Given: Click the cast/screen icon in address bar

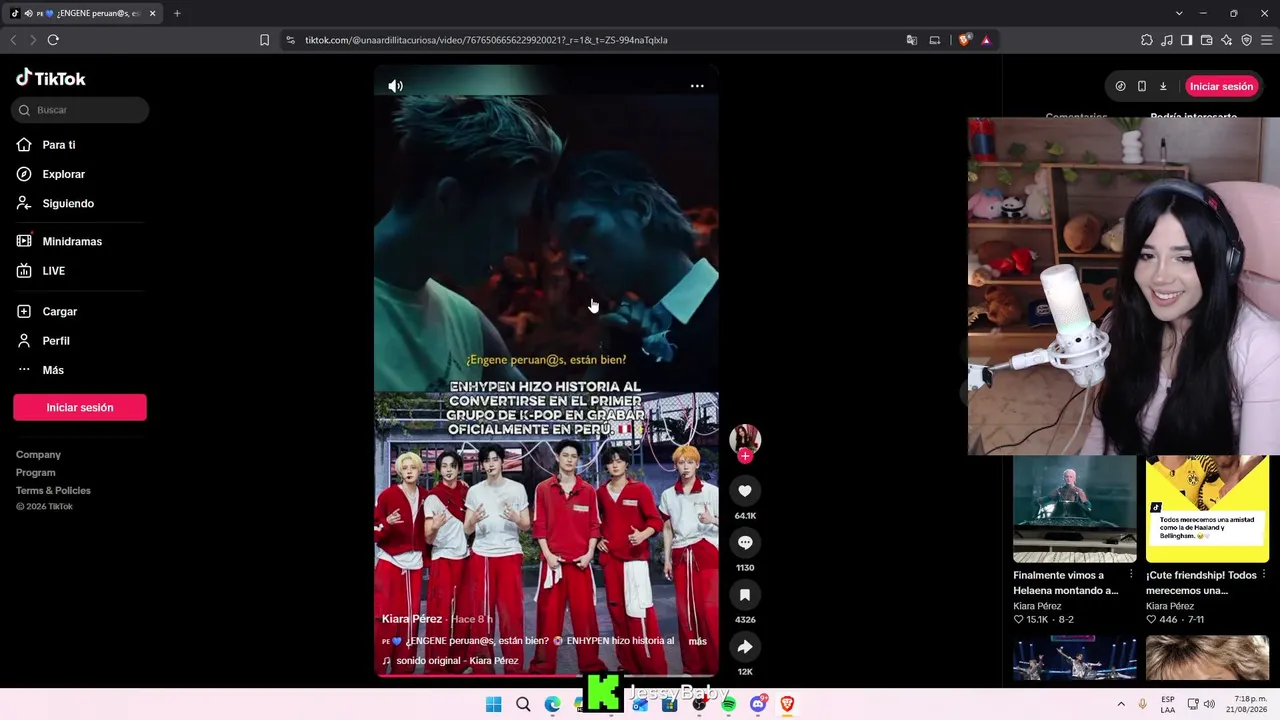Looking at the screenshot, I should [x=935, y=40].
